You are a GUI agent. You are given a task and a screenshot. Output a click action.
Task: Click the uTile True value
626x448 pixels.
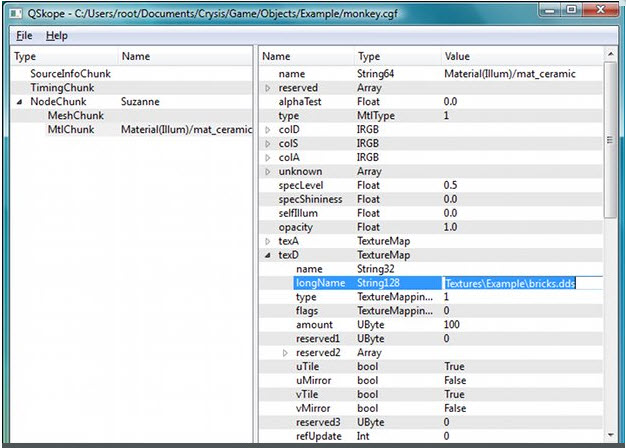454,367
